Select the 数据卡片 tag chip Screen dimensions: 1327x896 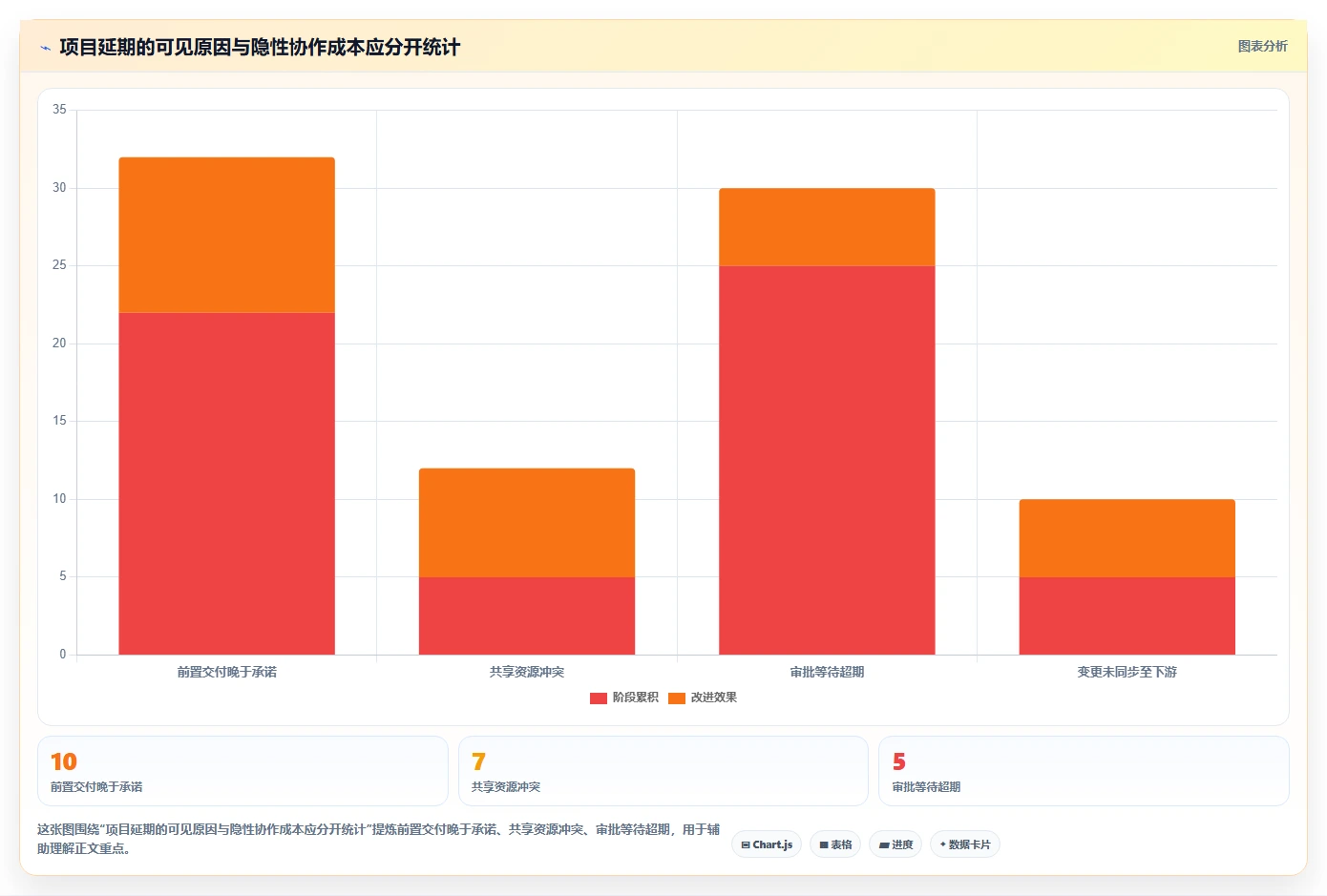coord(965,844)
